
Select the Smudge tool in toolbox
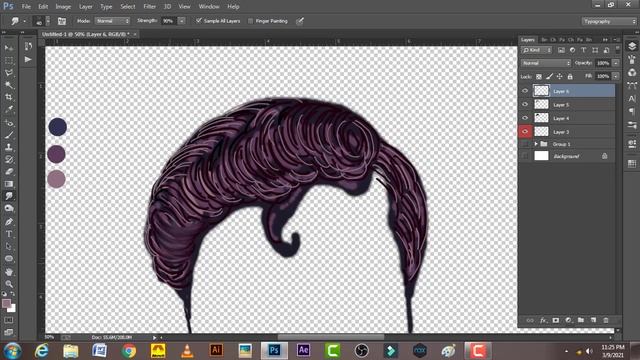(x=9, y=196)
